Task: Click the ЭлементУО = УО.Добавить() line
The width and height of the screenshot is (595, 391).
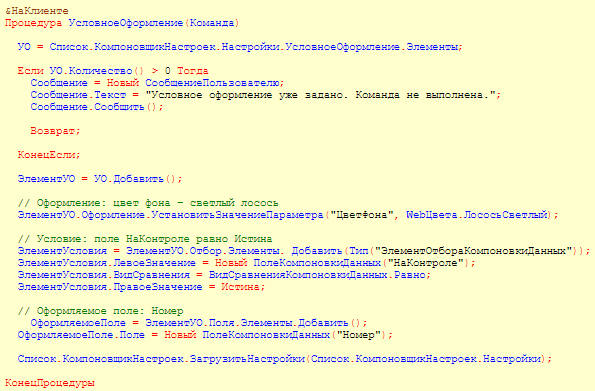Action: 100,179
